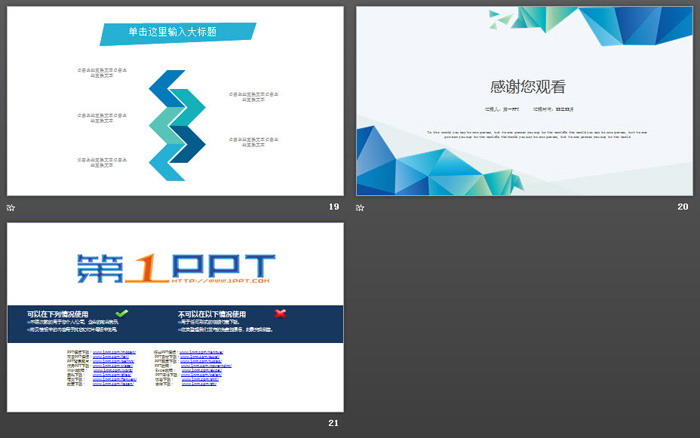The width and height of the screenshot is (700, 438).
Task: Click the animation star icon under slide 20
Action: [360, 208]
